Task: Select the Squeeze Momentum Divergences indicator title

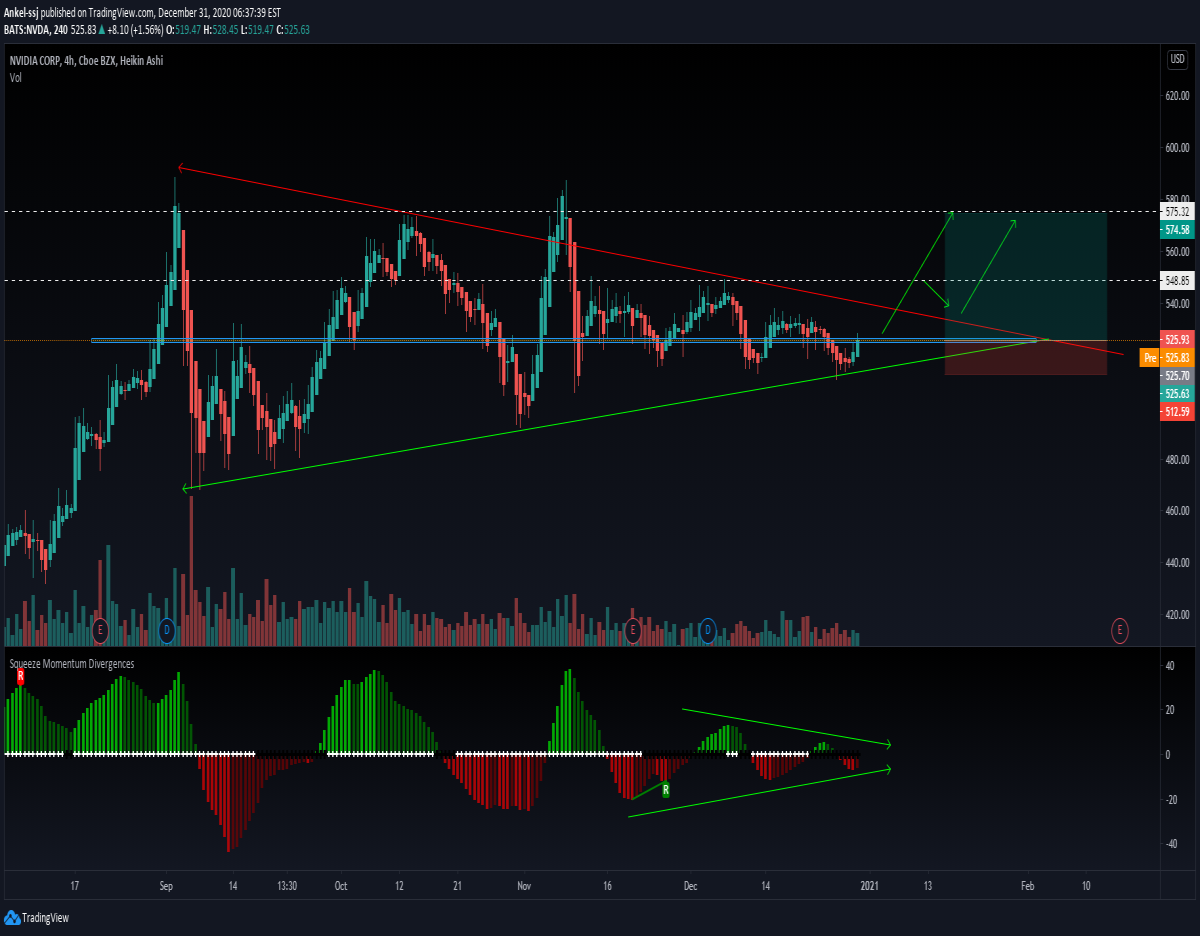Action: click(x=72, y=663)
